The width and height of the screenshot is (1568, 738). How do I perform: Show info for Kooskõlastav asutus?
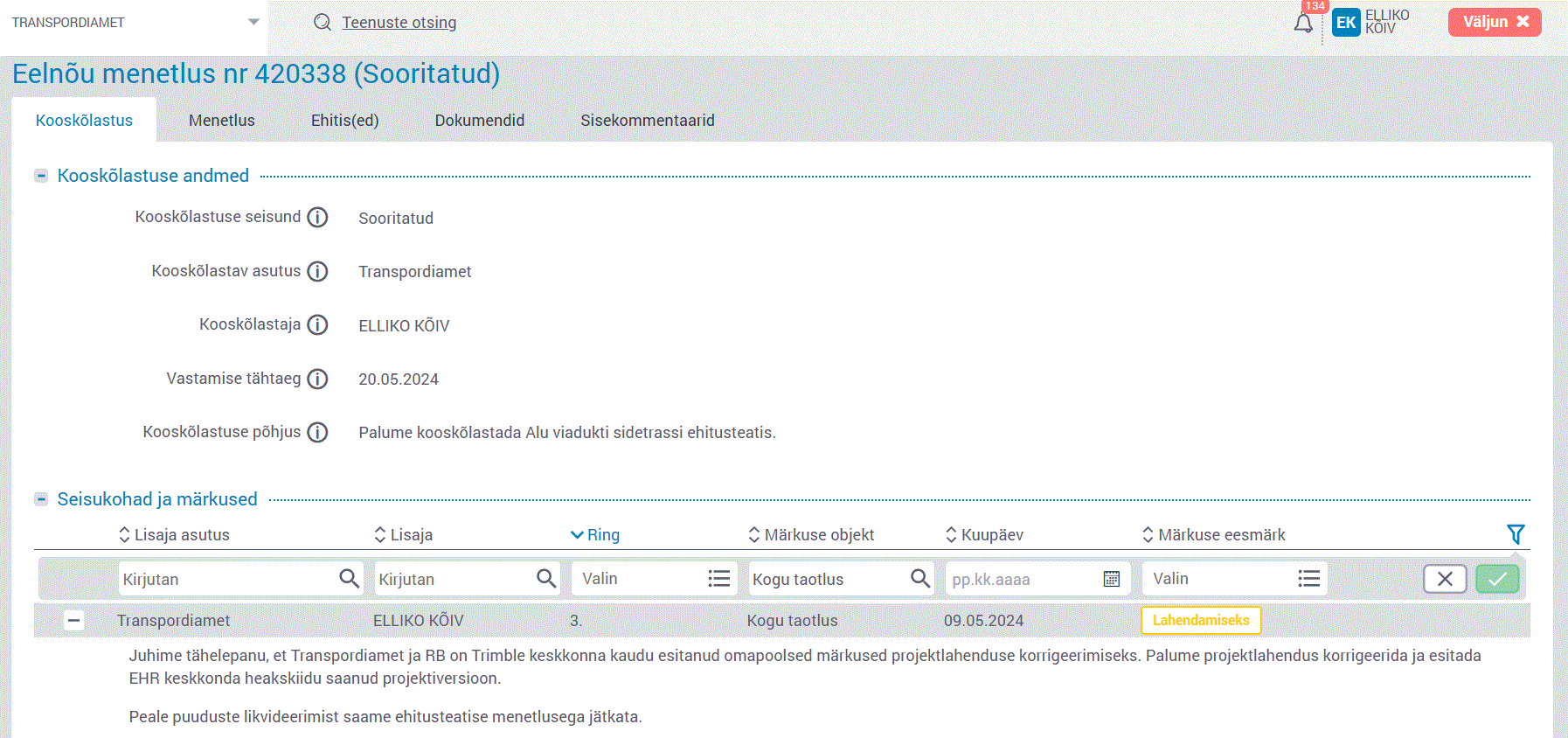click(318, 271)
